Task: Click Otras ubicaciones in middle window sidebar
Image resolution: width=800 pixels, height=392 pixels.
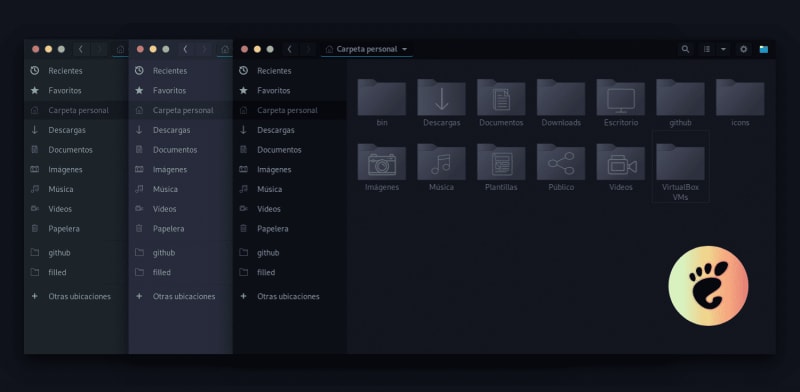Action: point(181,296)
